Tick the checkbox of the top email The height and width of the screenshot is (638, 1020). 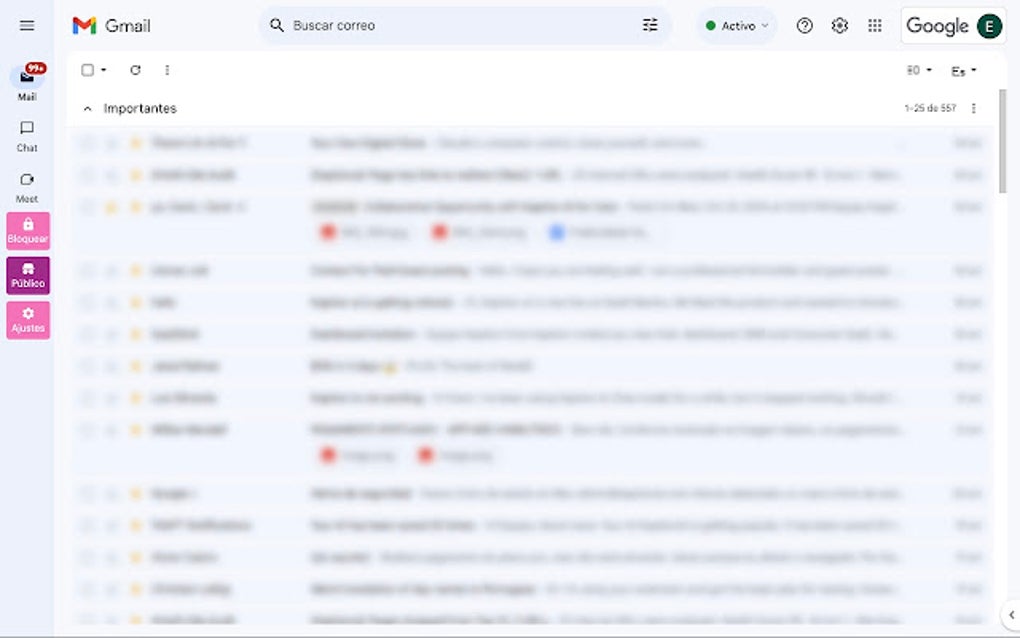(x=87, y=142)
